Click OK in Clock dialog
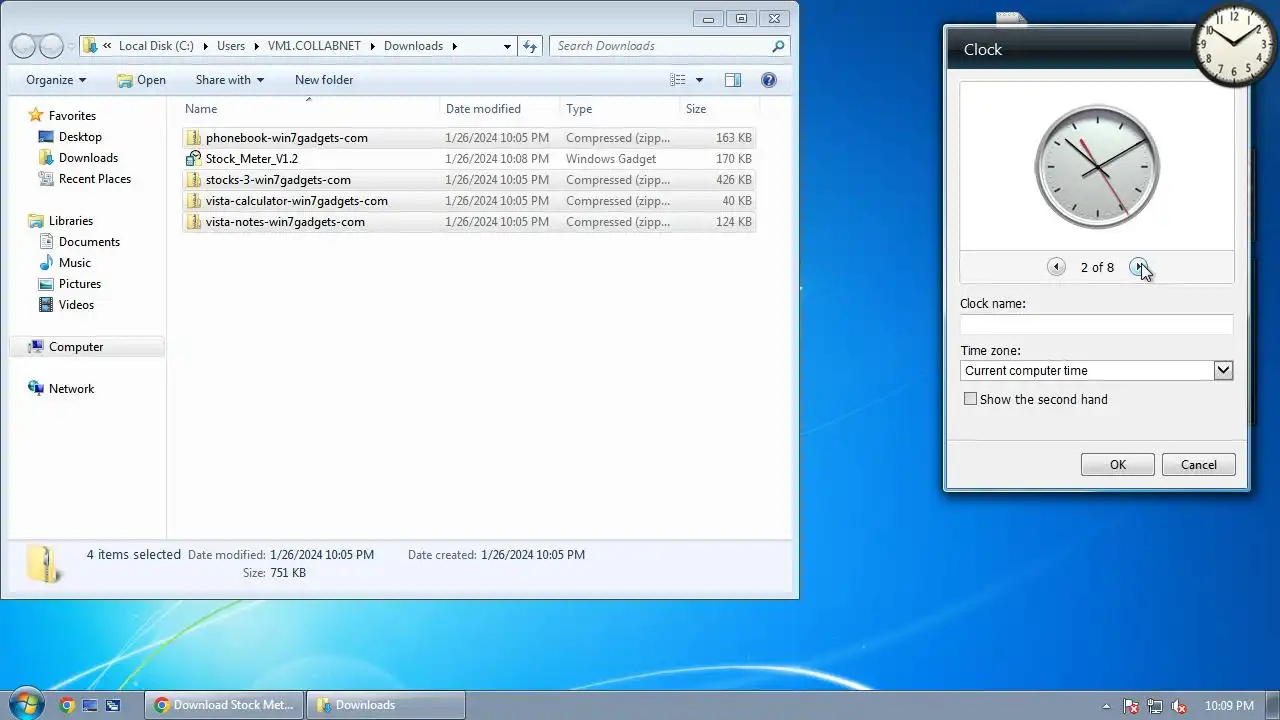 (1118, 464)
